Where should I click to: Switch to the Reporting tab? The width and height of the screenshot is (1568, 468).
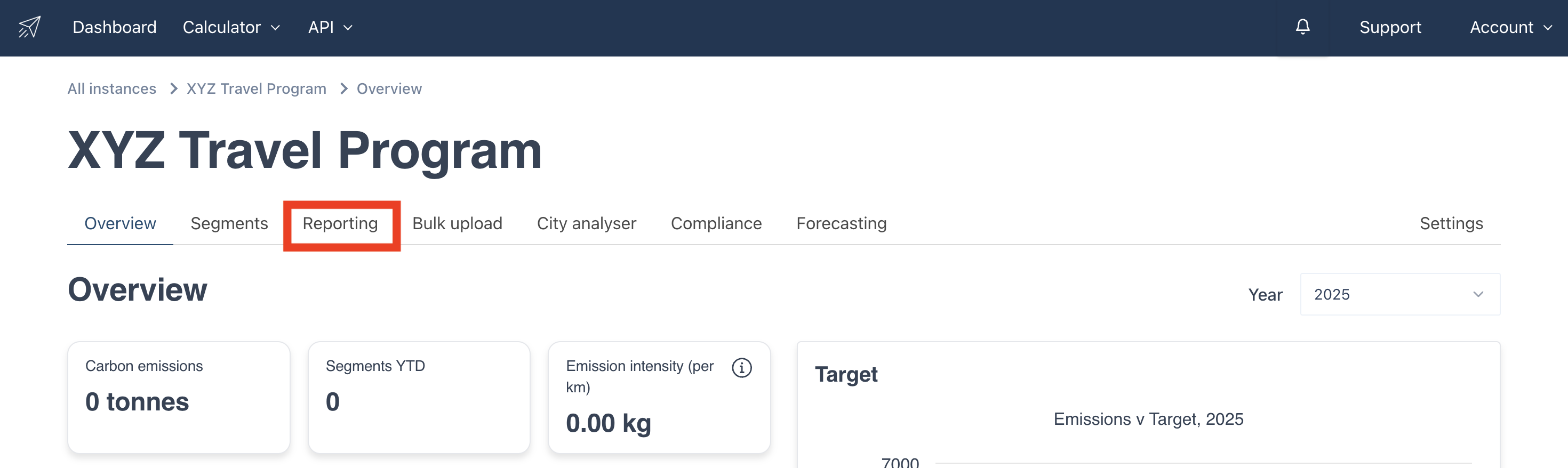(340, 223)
